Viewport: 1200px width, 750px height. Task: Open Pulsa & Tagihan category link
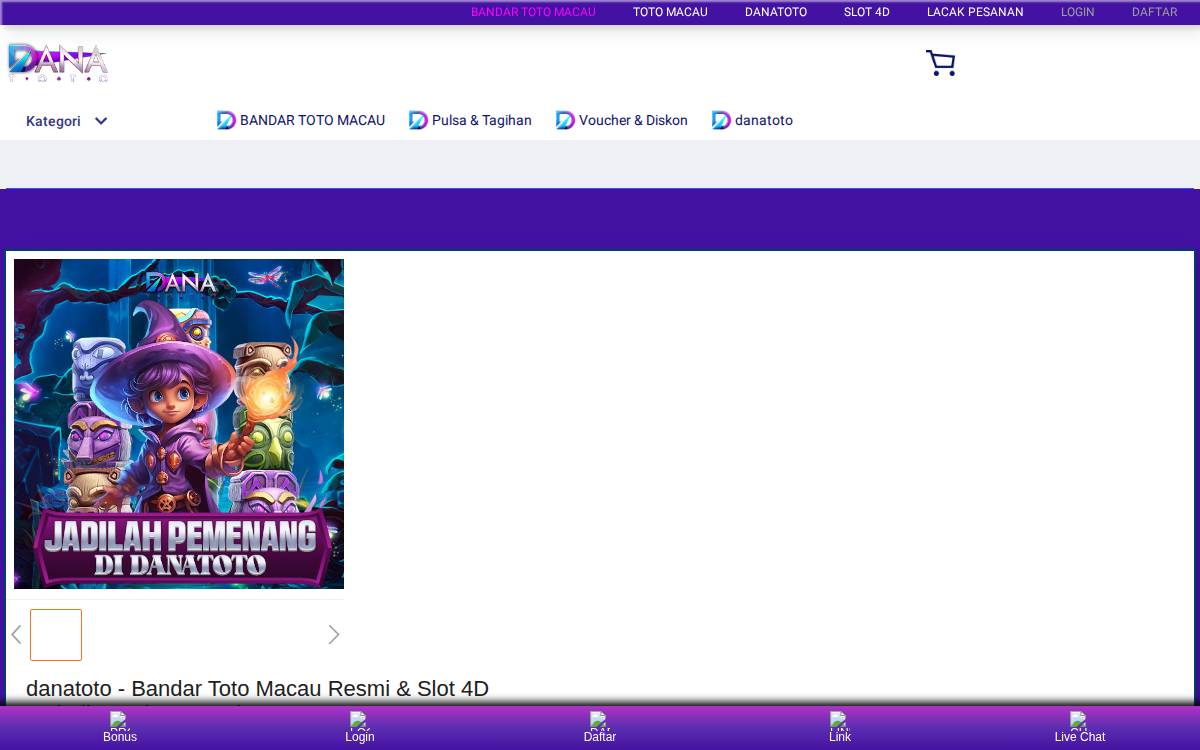(x=470, y=120)
